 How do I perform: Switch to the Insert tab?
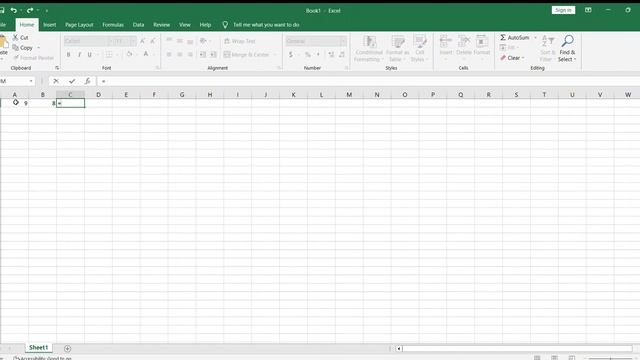(50, 25)
